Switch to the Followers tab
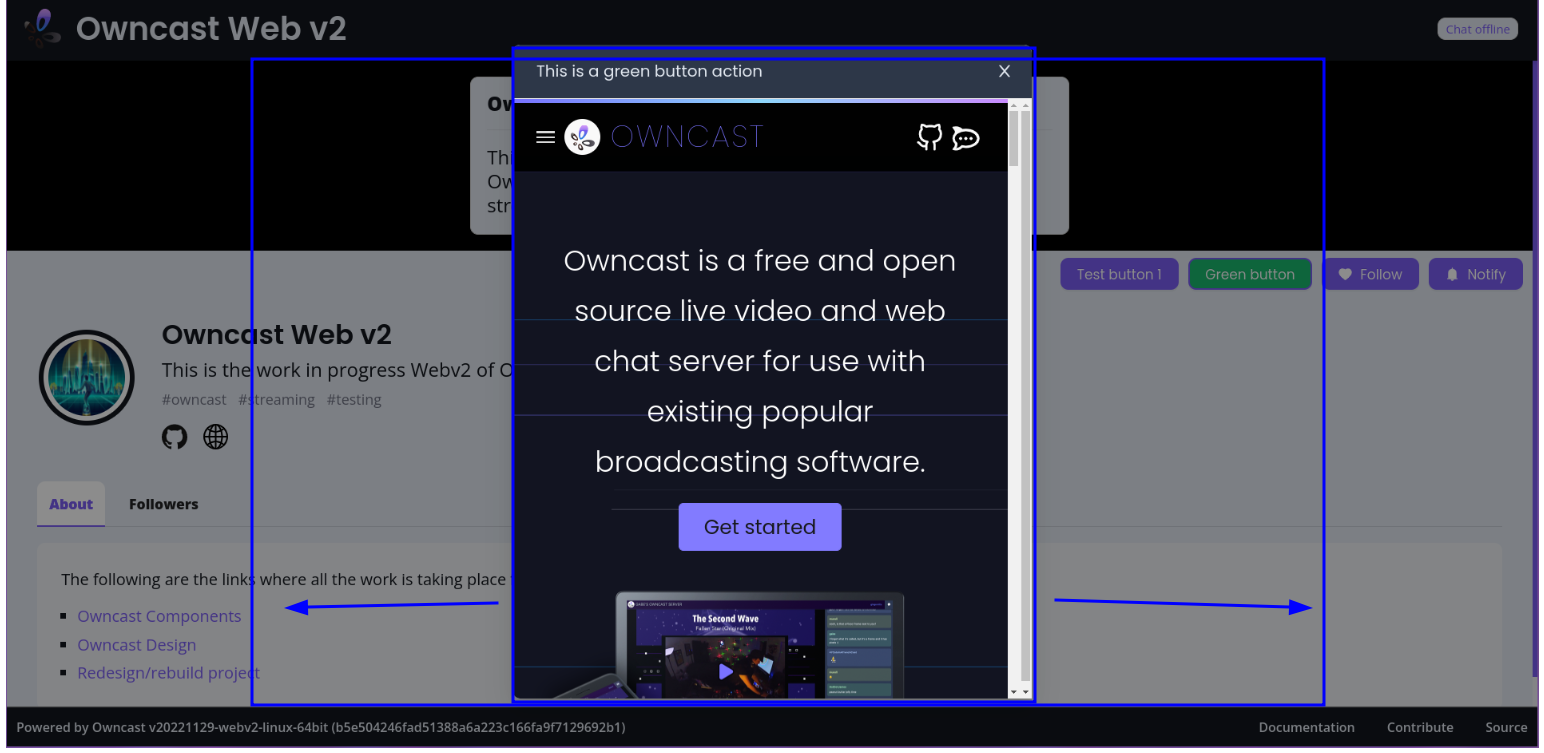 [x=163, y=504]
